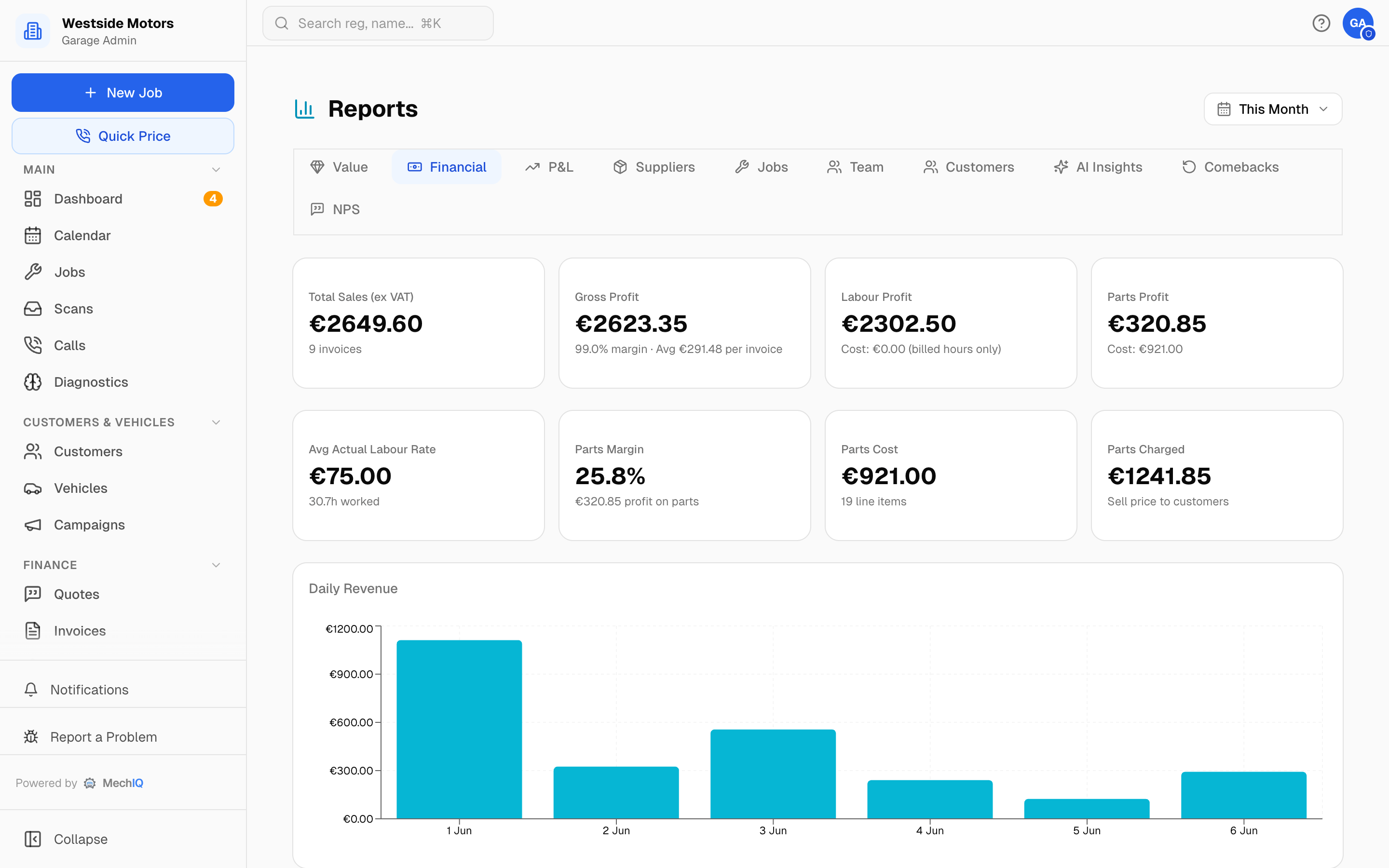The height and width of the screenshot is (868, 1389).
Task: Open the GA user avatar menu
Action: click(x=1358, y=23)
